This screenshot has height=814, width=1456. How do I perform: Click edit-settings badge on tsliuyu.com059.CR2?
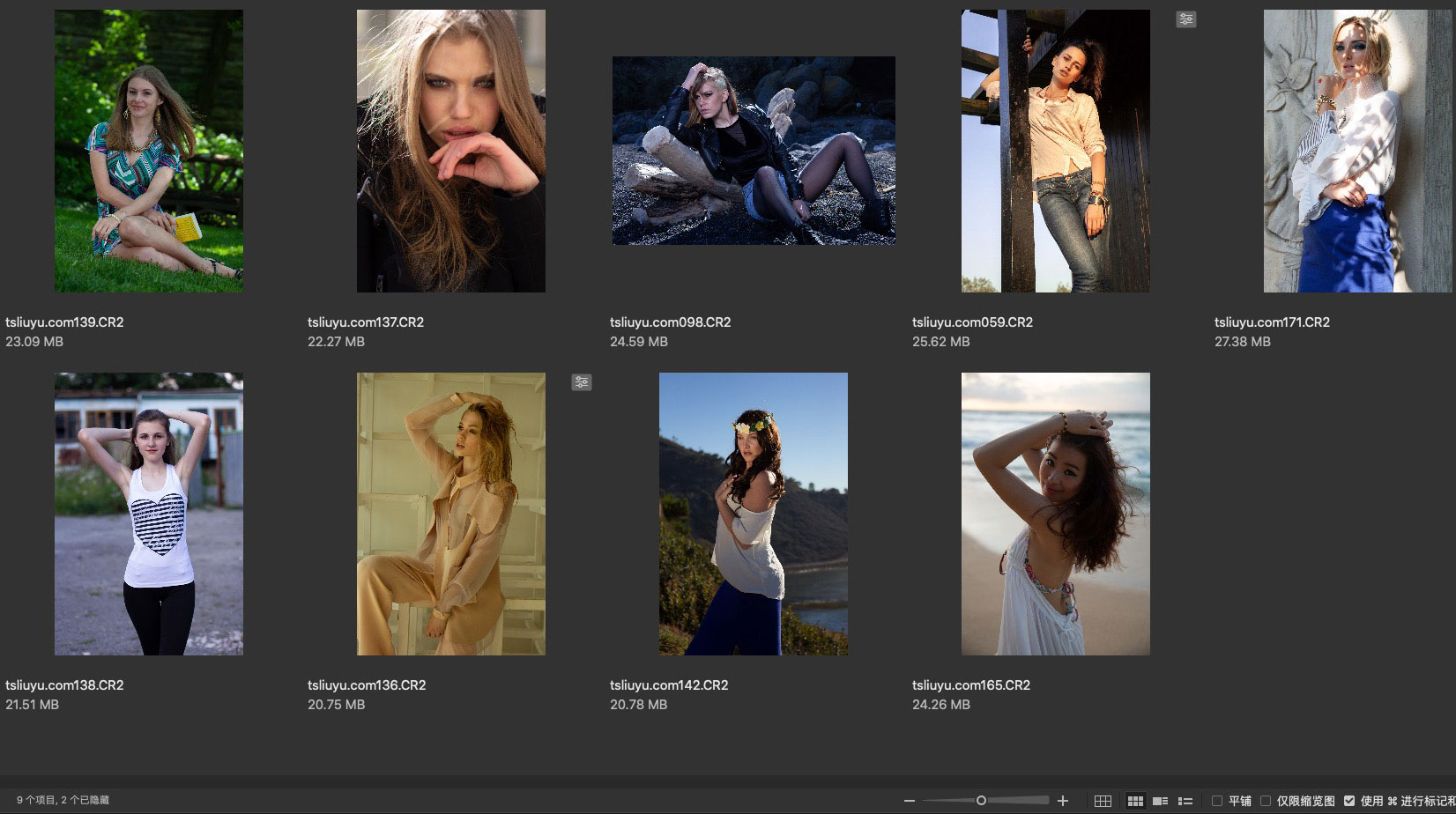(1186, 19)
